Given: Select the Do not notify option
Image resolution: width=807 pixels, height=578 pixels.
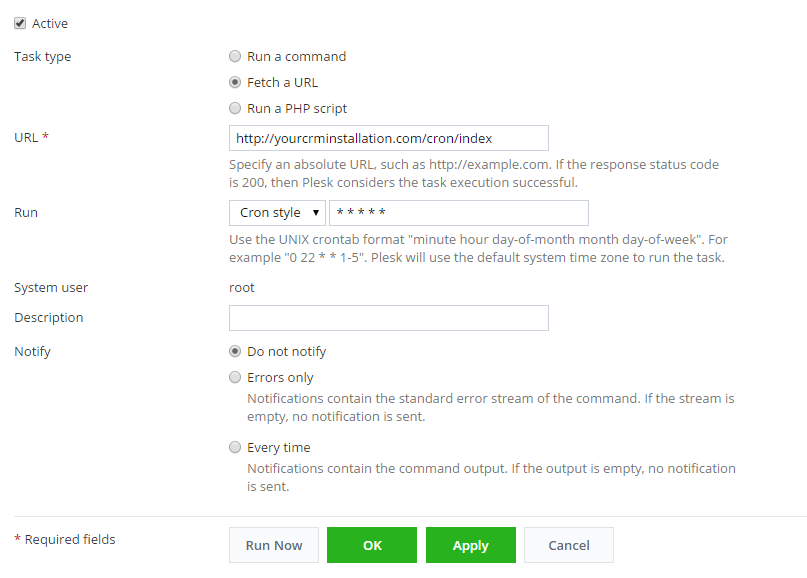Looking at the screenshot, I should click(235, 352).
